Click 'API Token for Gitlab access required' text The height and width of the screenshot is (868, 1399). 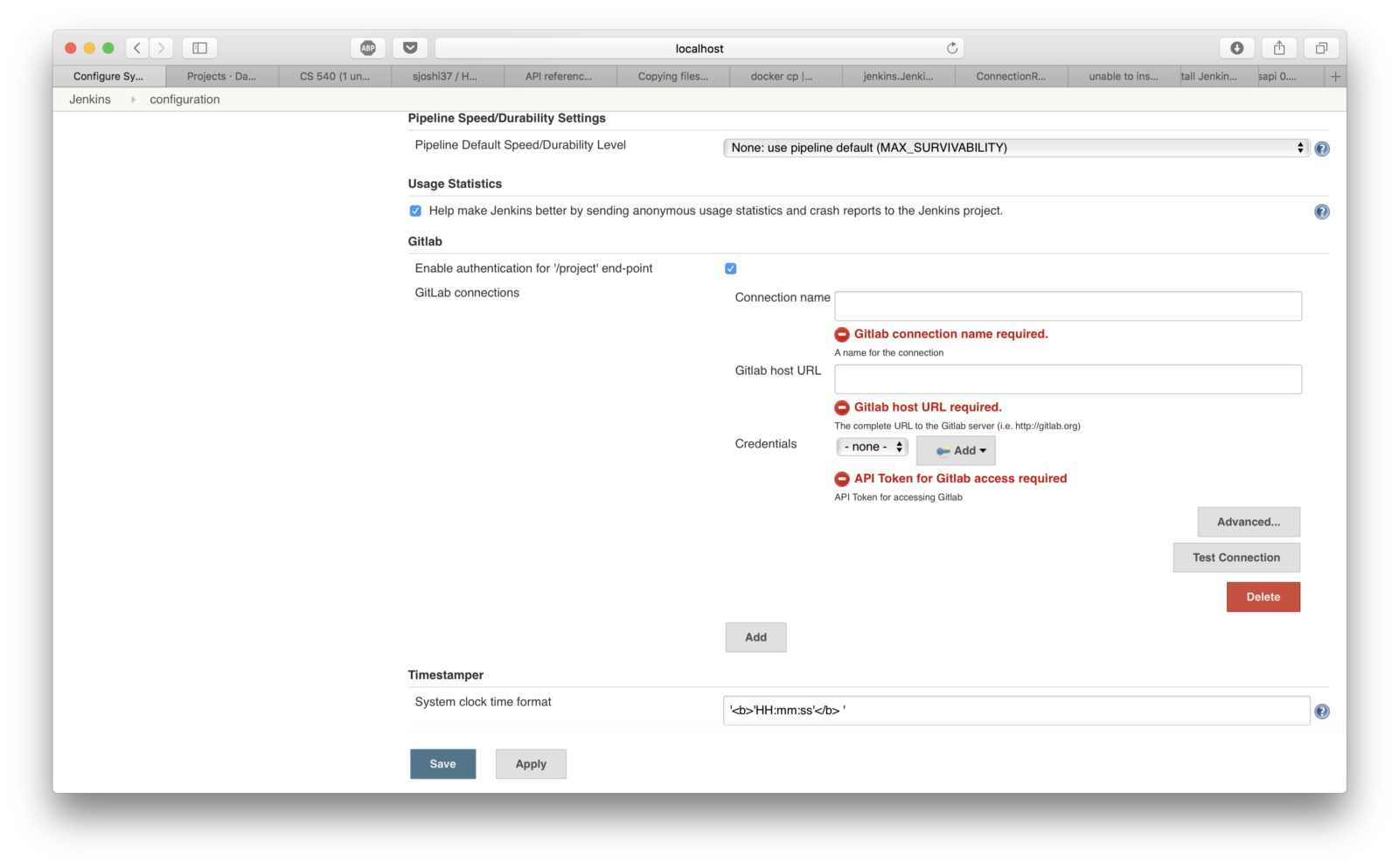pyautogui.click(x=960, y=478)
